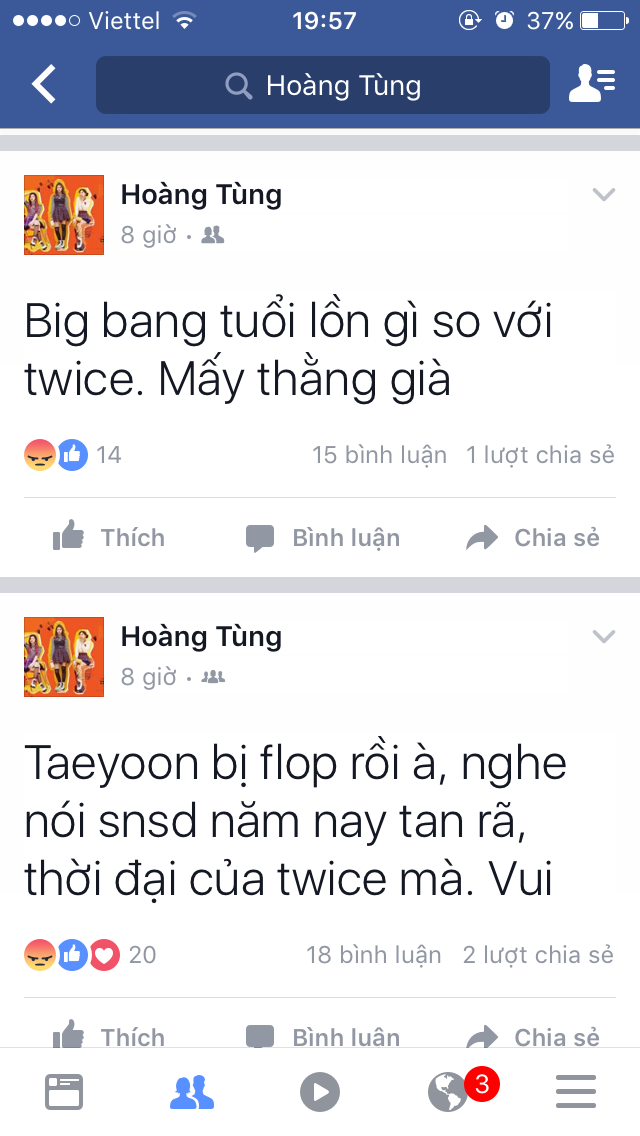Open reactions list showing 20 reactions
The image size is (640, 1136).
[90, 955]
